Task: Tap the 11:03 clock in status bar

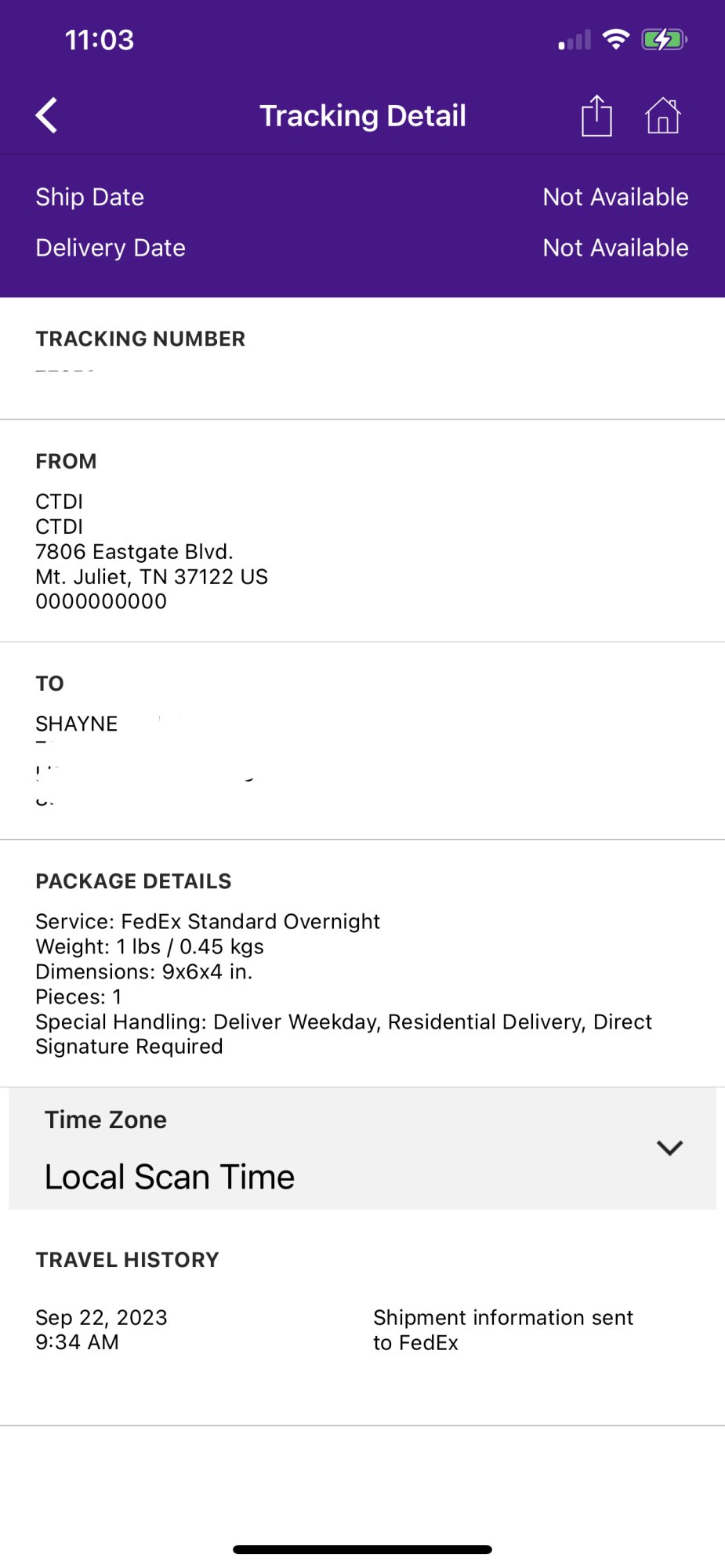Action: point(100,40)
